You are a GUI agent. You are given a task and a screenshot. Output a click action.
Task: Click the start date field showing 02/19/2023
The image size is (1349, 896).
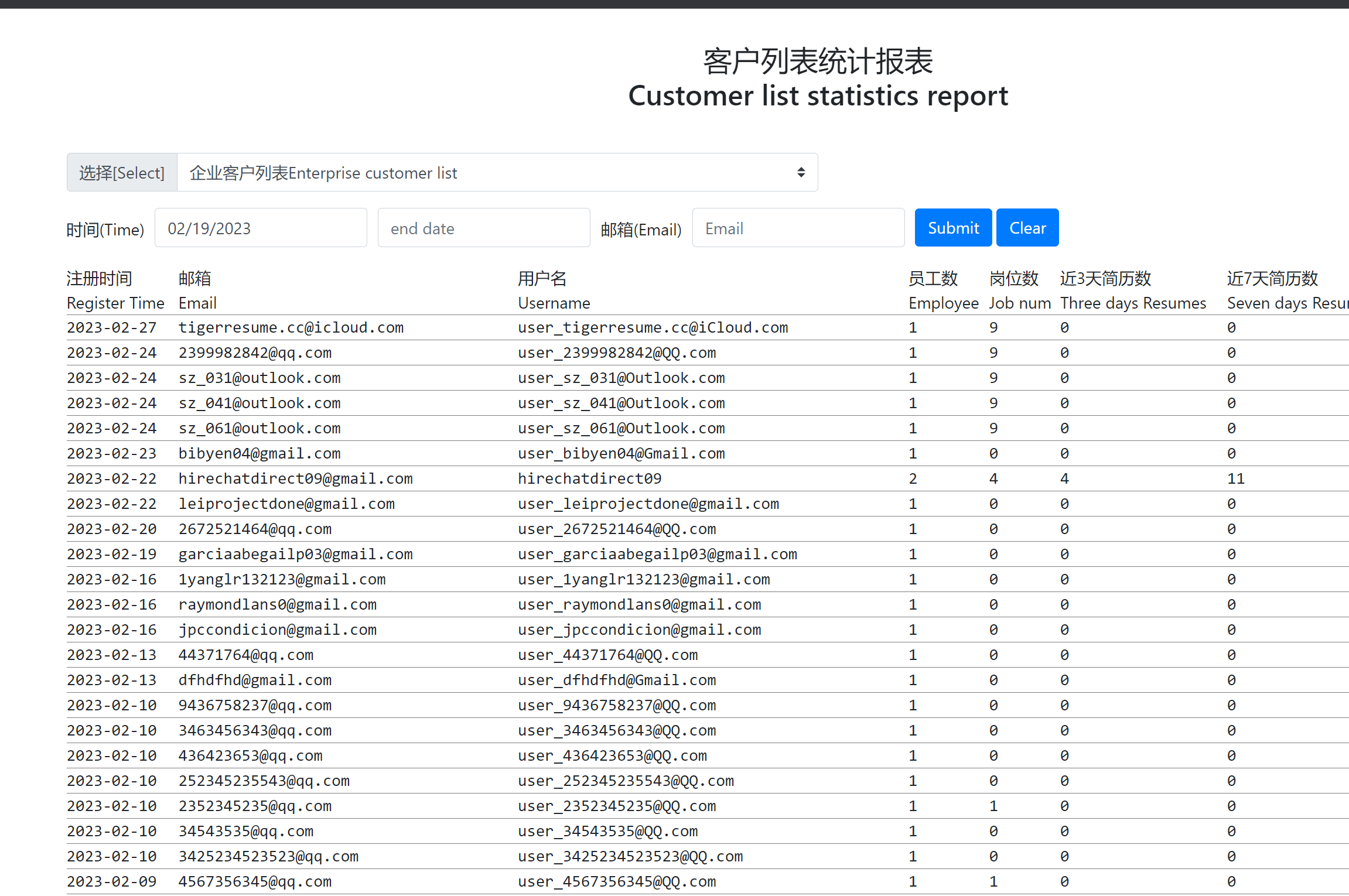261,228
